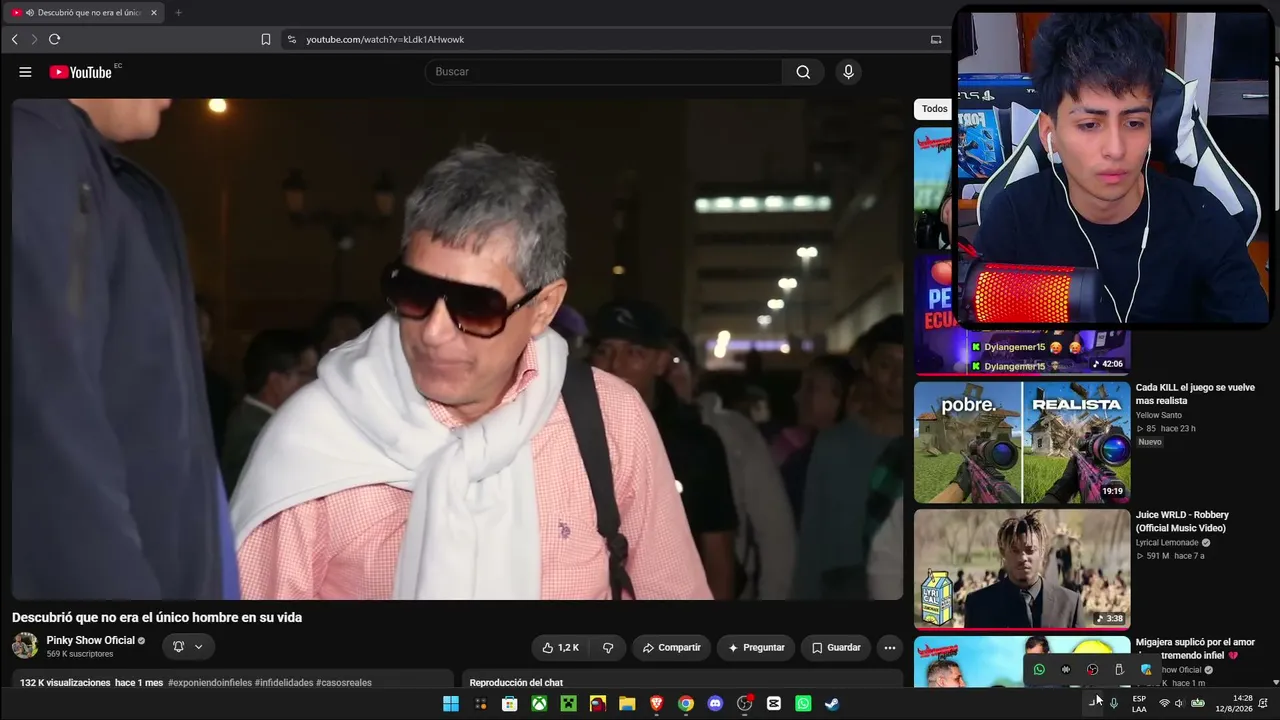Screen dimensions: 1280x720
Task: Open Steam from the taskbar
Action: [x=832, y=704]
